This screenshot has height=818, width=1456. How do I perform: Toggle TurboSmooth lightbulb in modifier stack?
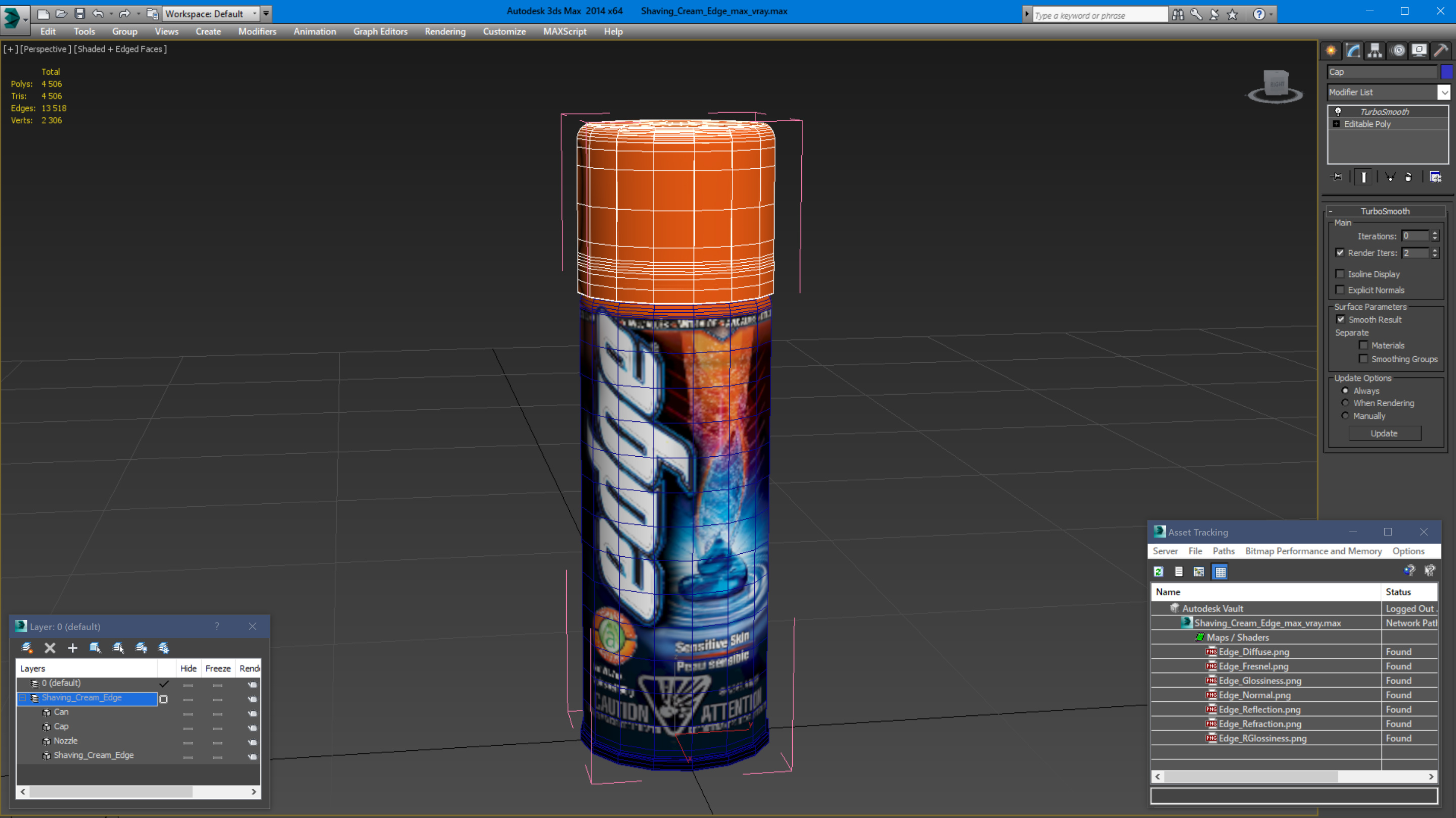(1338, 112)
